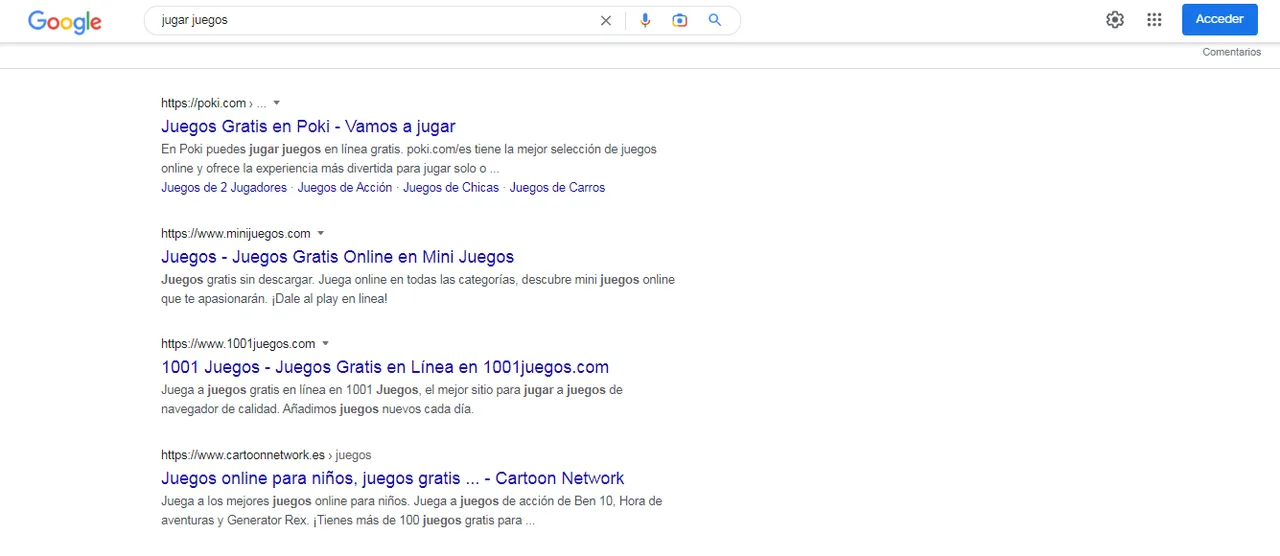Screen dimensions: 1280x556
Task: Click the Comentarios link
Action: click(1231, 52)
